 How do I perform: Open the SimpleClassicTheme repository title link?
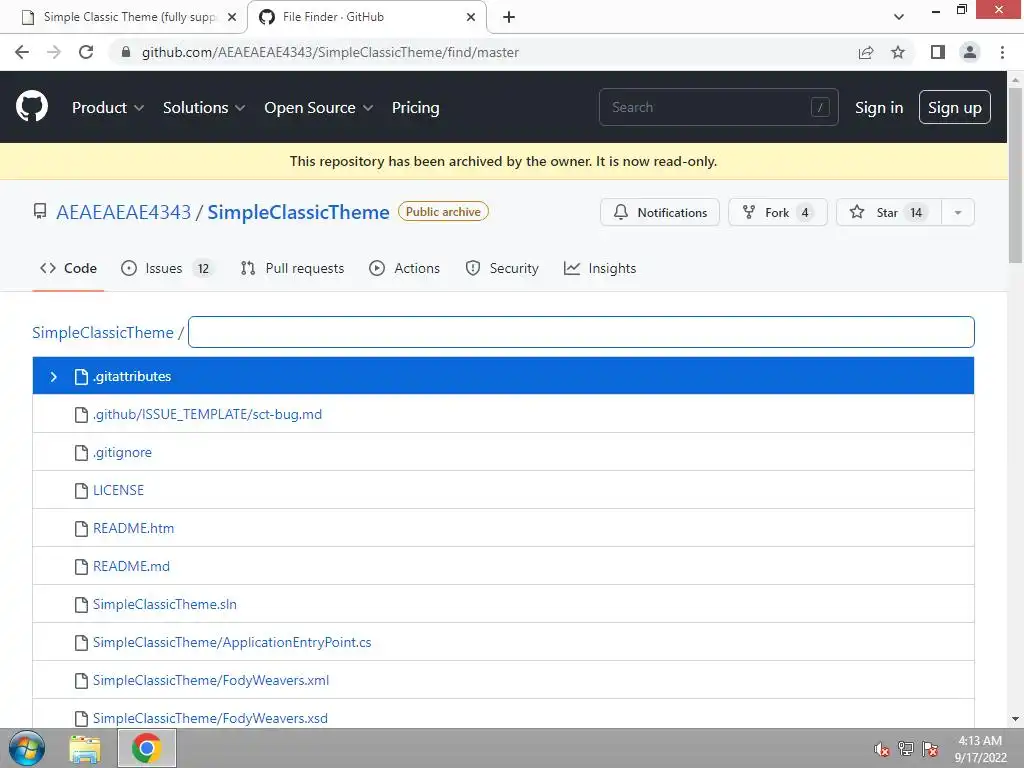pyautogui.click(x=298, y=212)
